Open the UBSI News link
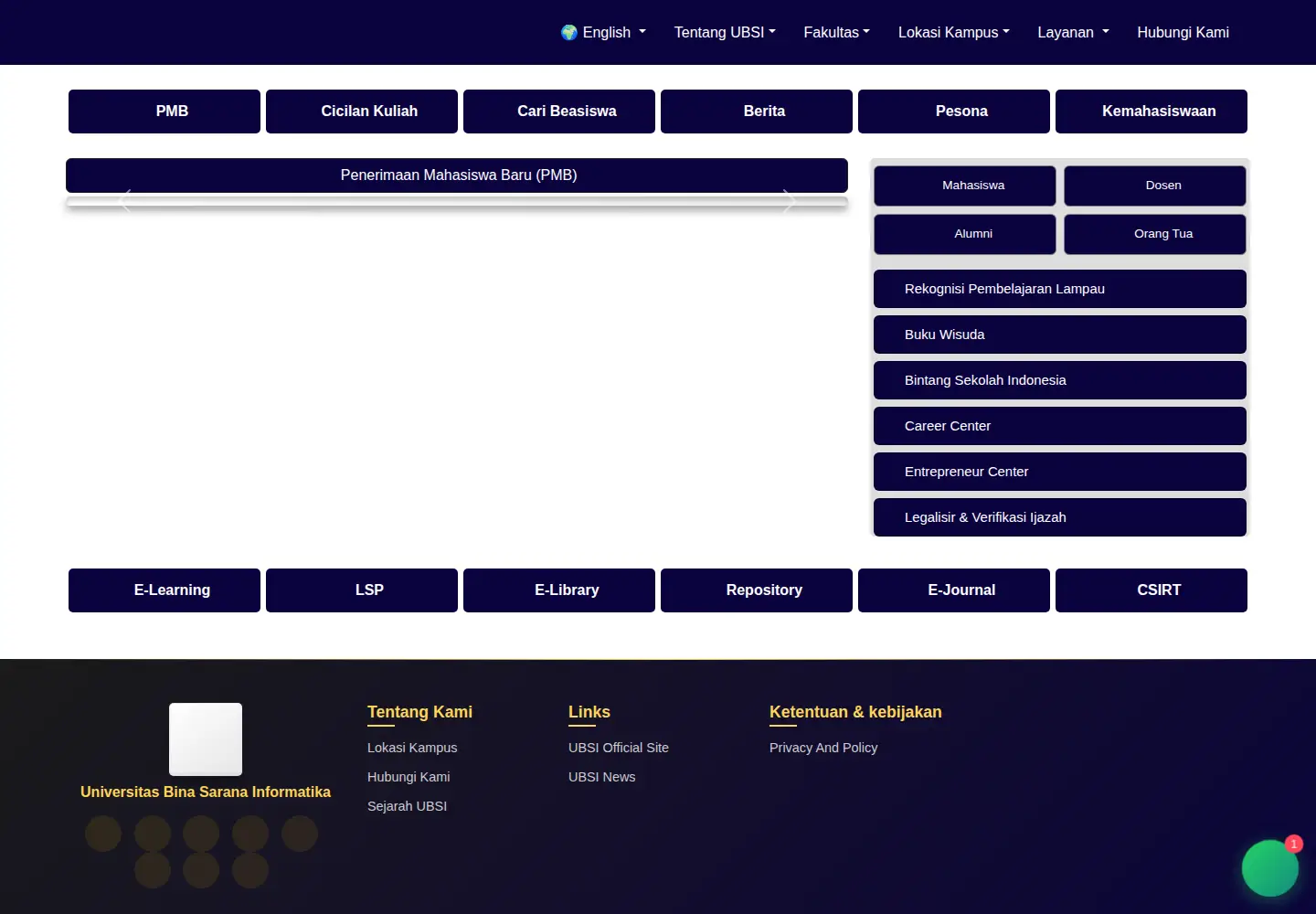This screenshot has width=1316, height=914. pyautogui.click(x=601, y=777)
